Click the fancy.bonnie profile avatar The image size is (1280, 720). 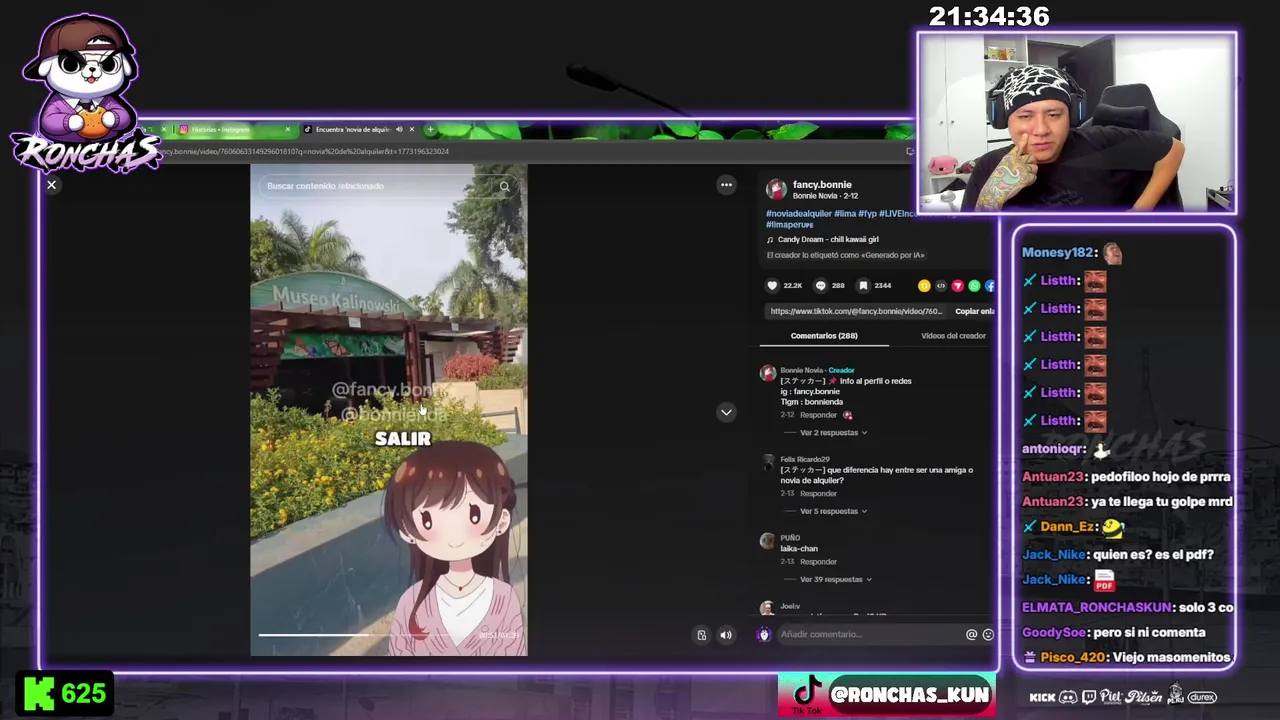776,189
